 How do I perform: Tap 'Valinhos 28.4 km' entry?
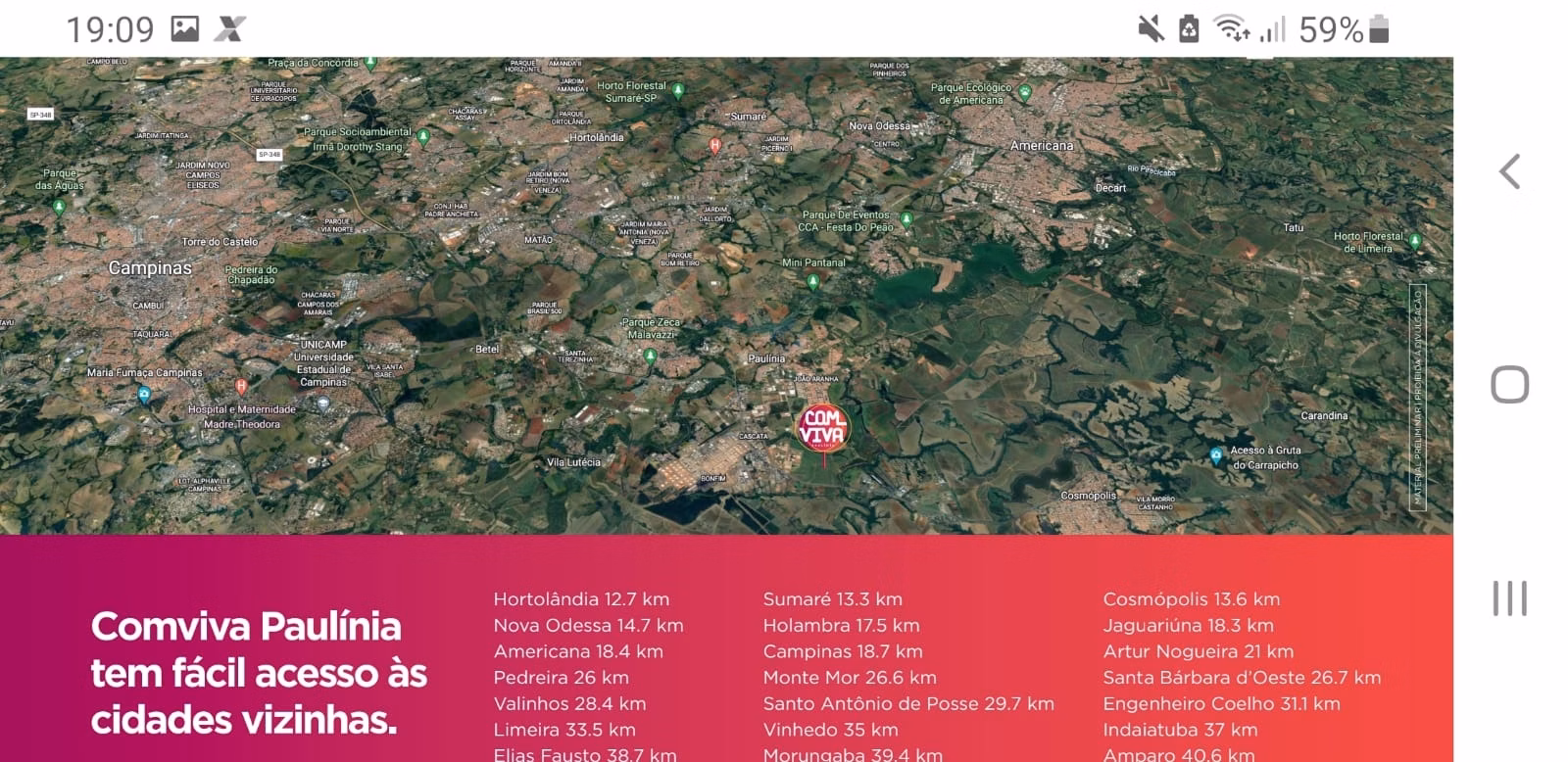569,703
